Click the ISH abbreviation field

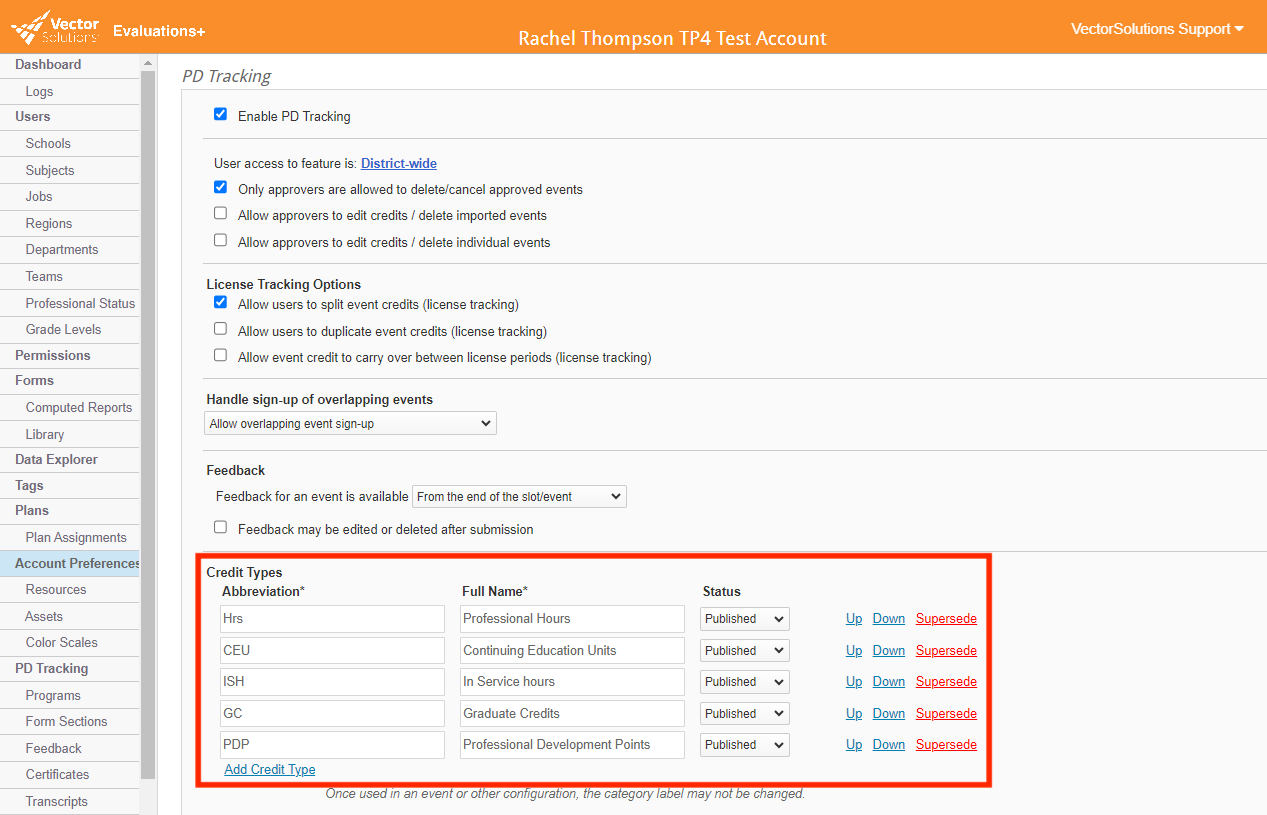click(x=332, y=682)
